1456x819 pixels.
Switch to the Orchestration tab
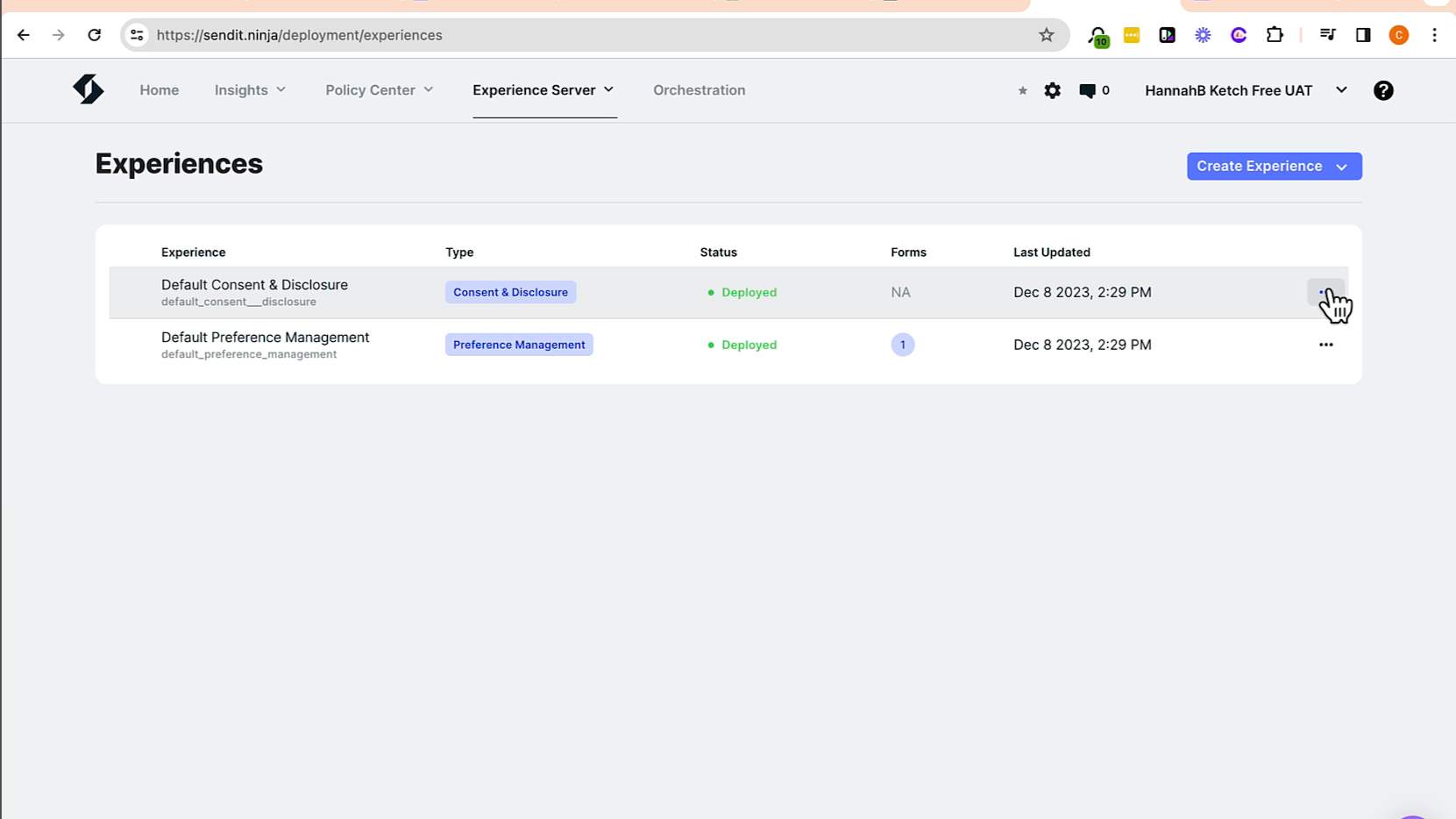pyautogui.click(x=699, y=90)
